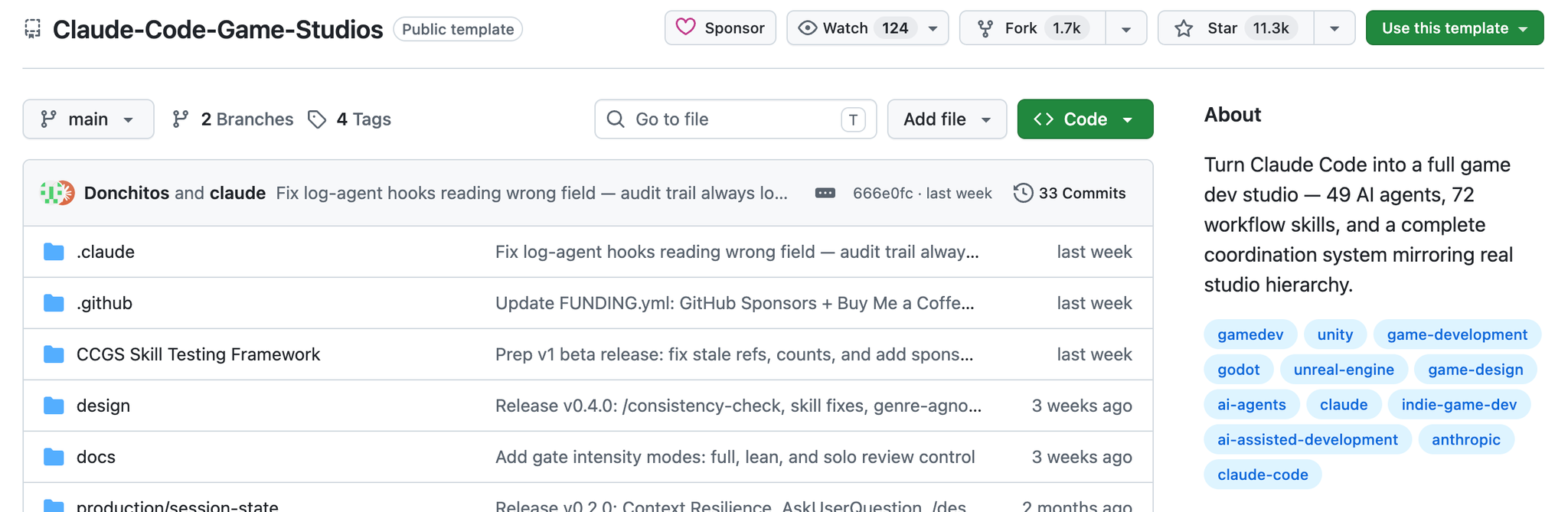Select the claude topic tag
Screen dimensions: 1568x512
point(1344,405)
